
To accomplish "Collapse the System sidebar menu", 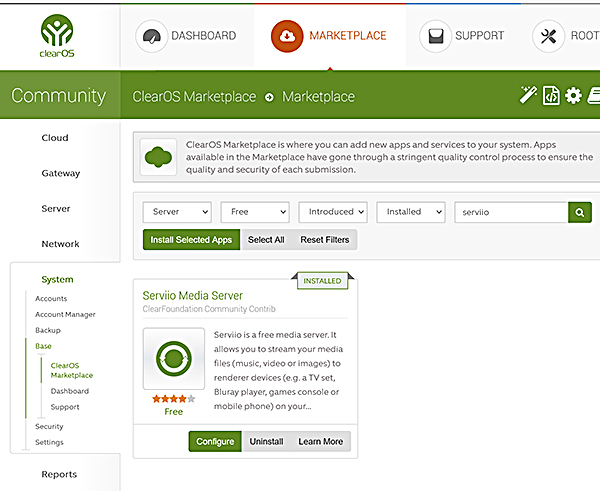I will (57, 279).
